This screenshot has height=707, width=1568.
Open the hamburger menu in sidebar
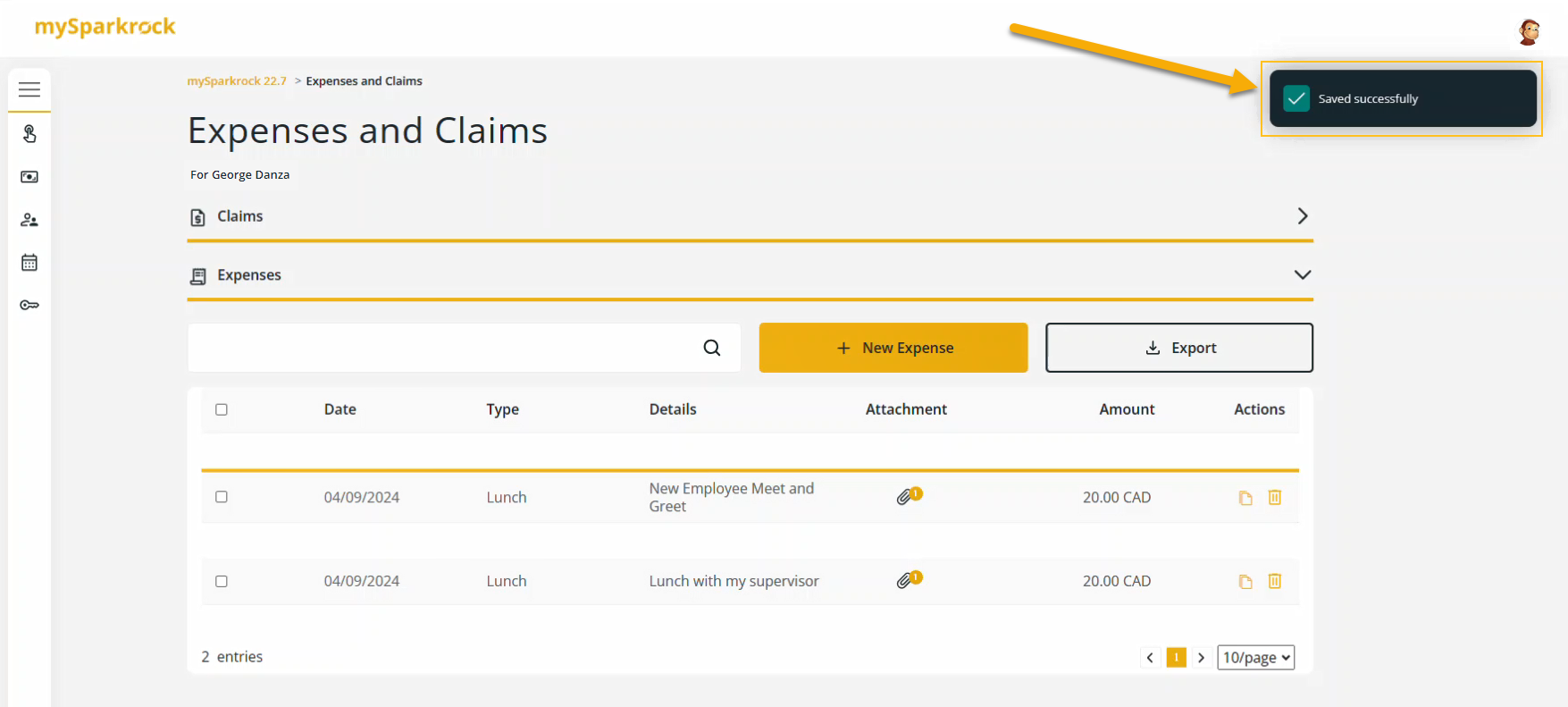[29, 89]
